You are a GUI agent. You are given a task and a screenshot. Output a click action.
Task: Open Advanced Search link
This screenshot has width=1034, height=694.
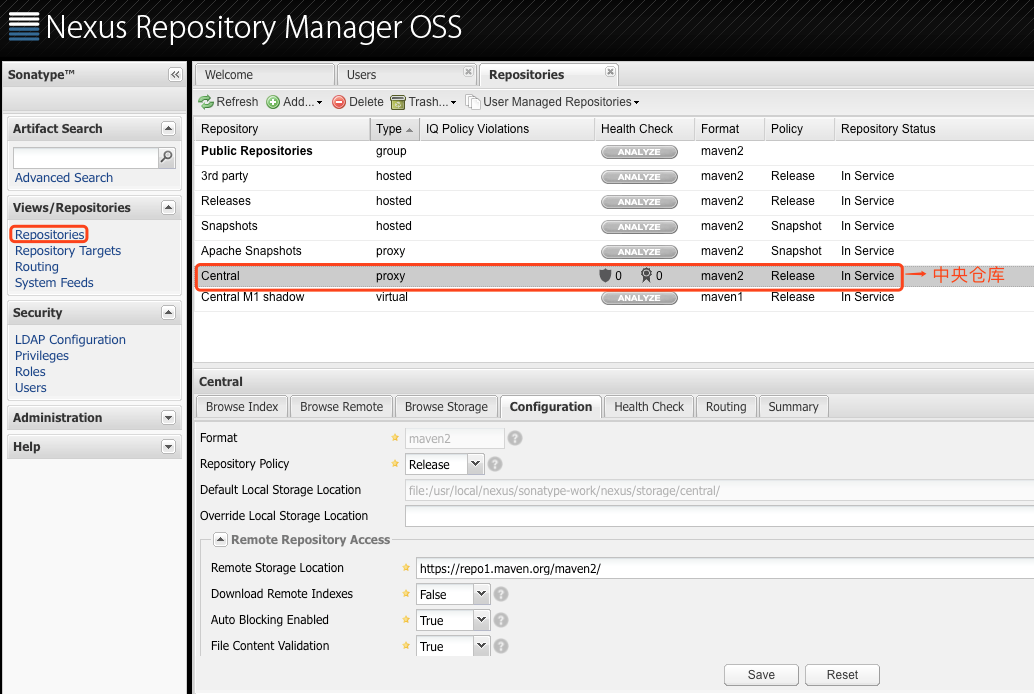coord(64,177)
